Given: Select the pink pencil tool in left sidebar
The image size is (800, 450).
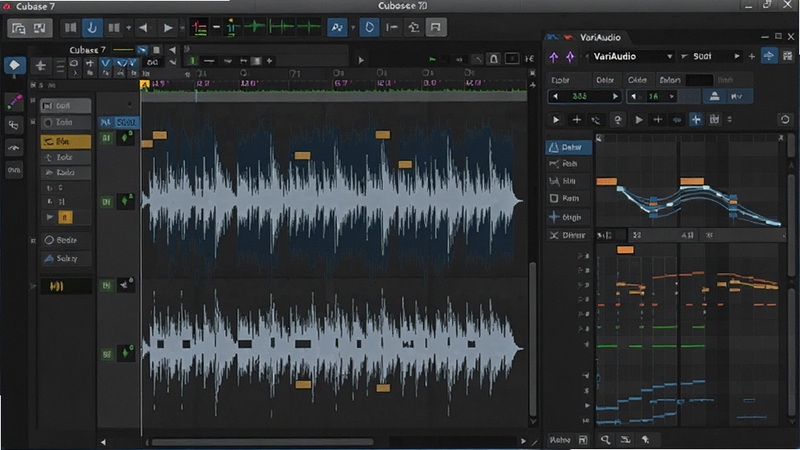Looking at the screenshot, I should pos(14,102).
